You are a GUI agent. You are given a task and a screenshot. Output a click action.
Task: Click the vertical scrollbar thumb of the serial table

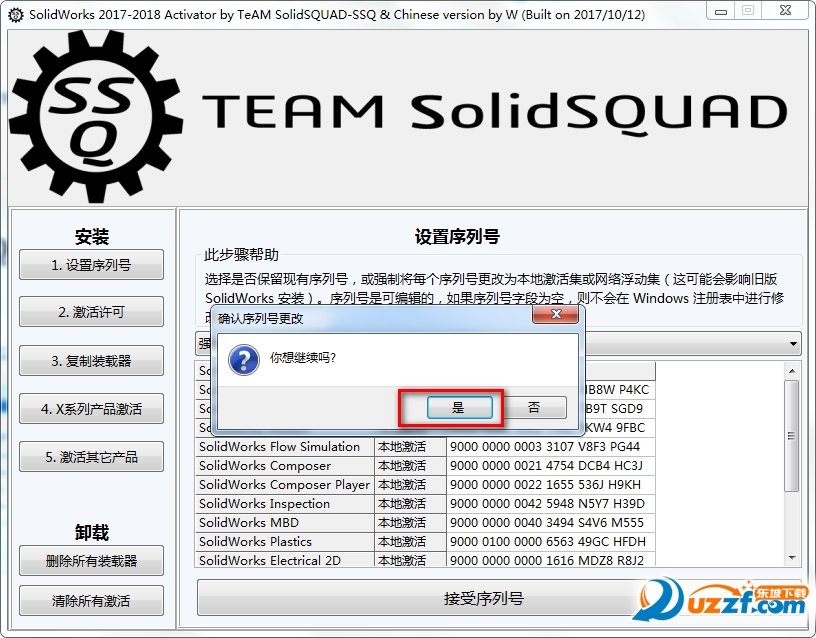792,436
